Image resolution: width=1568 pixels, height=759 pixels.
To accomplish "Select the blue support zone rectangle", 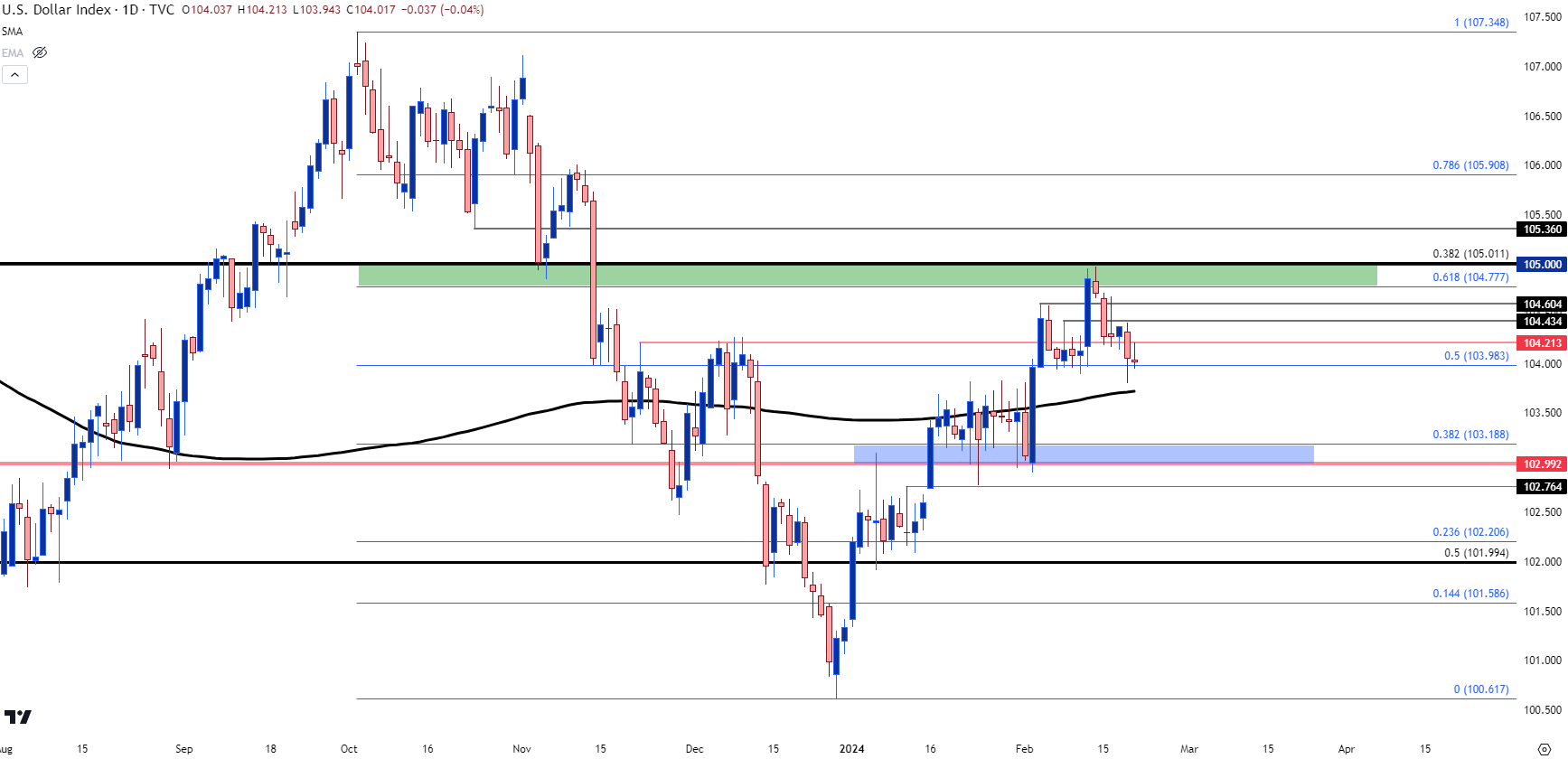I will [x=1084, y=454].
